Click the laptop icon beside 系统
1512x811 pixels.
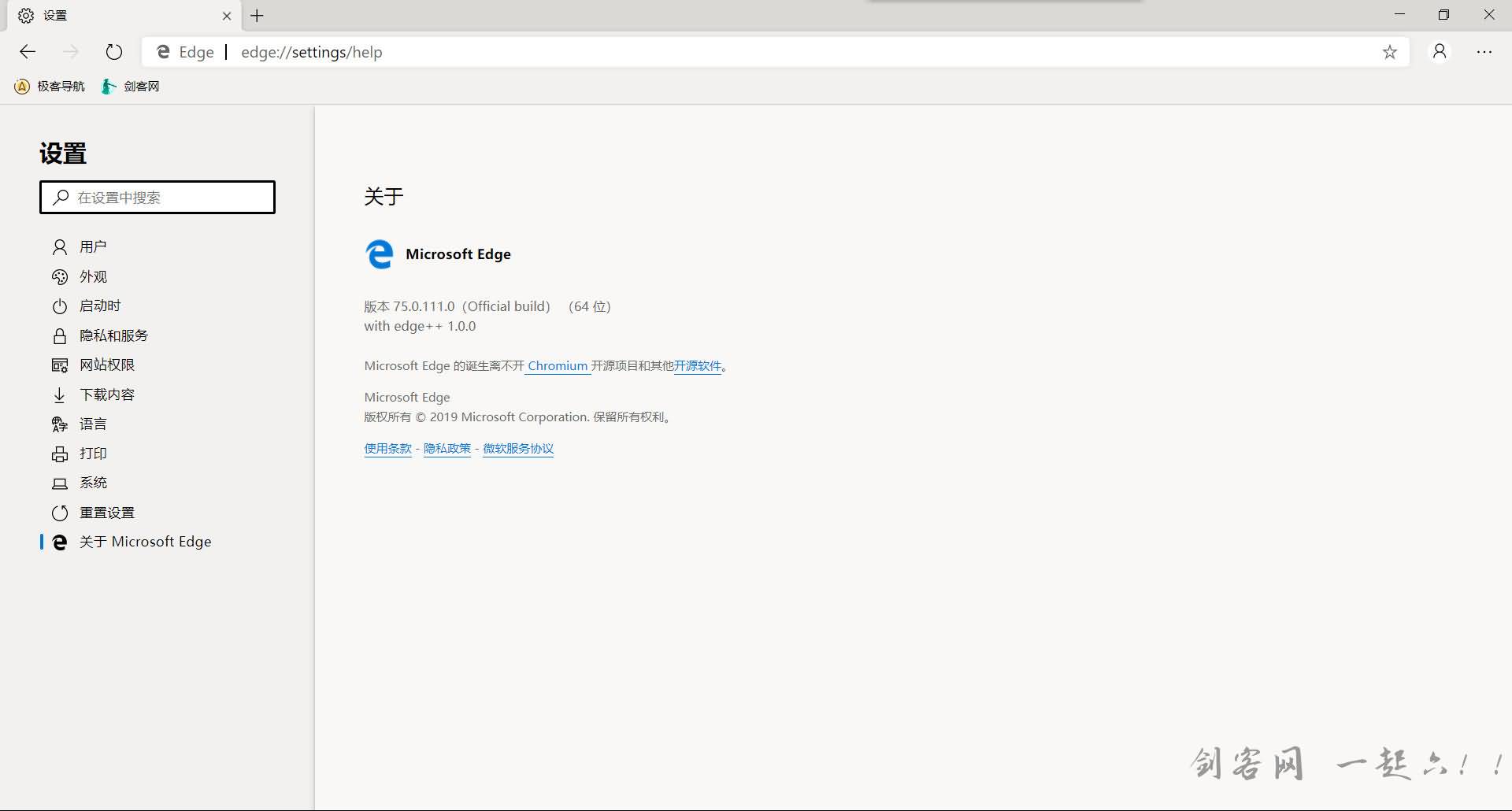click(x=60, y=483)
